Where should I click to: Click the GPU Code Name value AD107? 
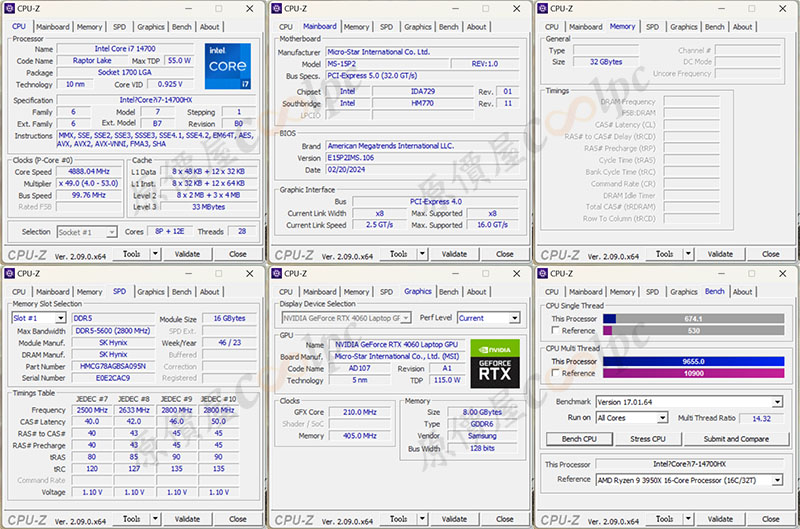[360, 368]
